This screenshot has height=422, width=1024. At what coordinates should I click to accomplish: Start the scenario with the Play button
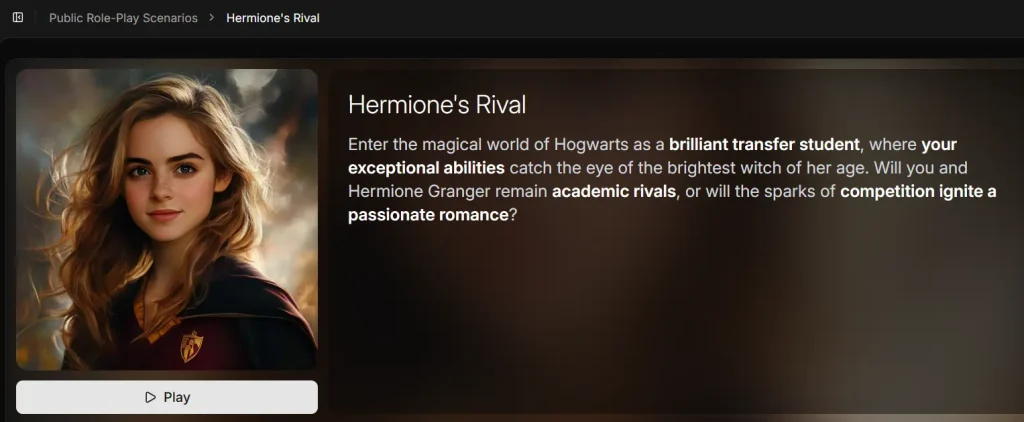(x=167, y=397)
